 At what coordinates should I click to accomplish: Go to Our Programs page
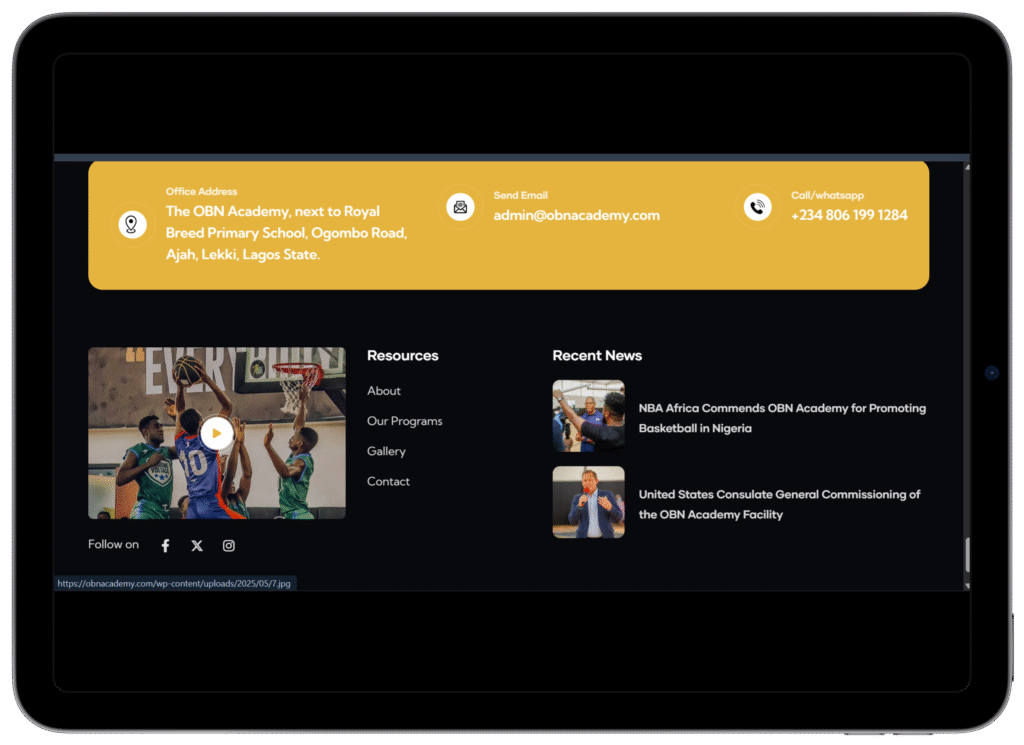404,421
